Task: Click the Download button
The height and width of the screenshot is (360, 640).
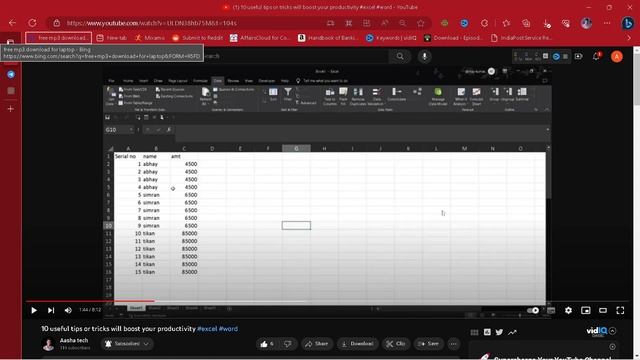Action: [358, 344]
